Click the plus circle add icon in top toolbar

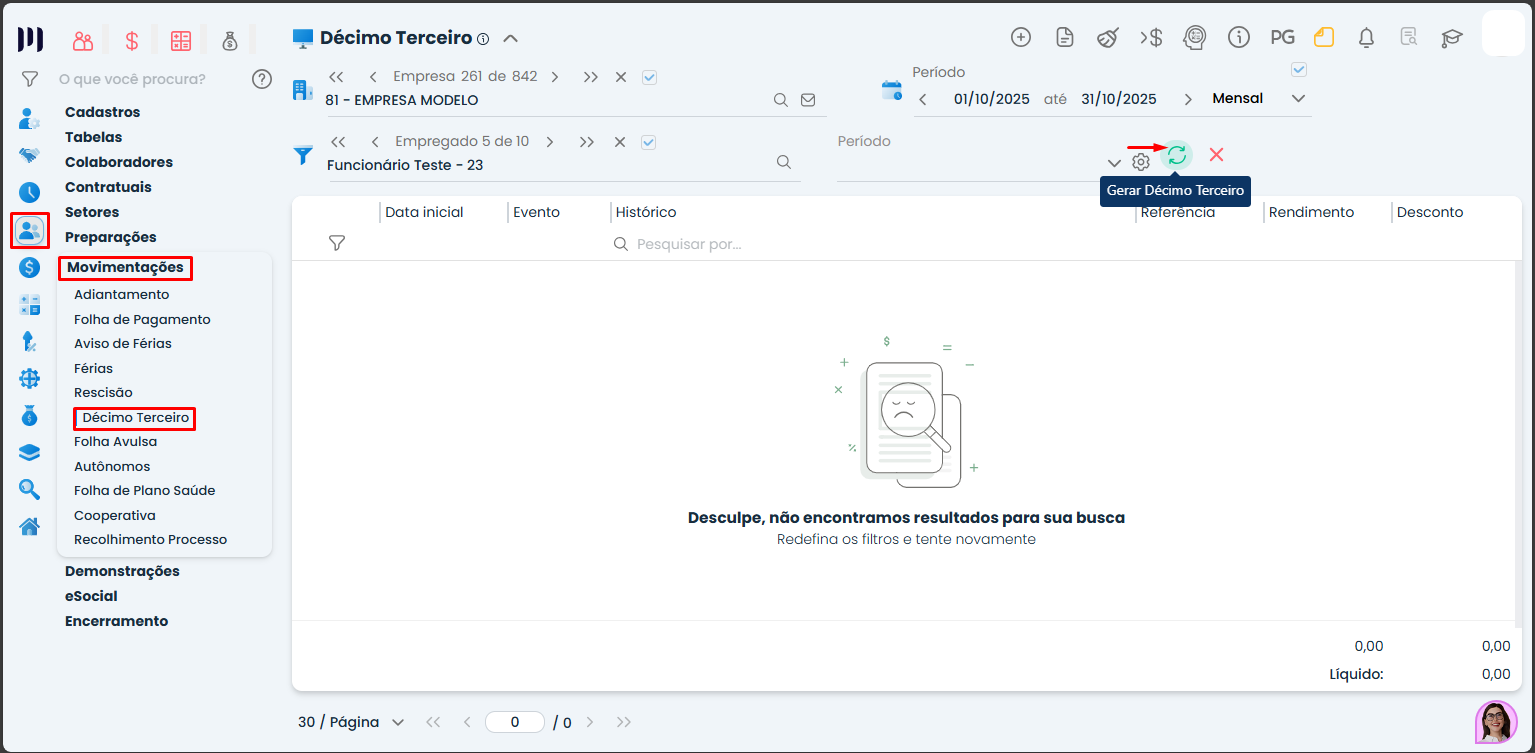(x=1021, y=38)
